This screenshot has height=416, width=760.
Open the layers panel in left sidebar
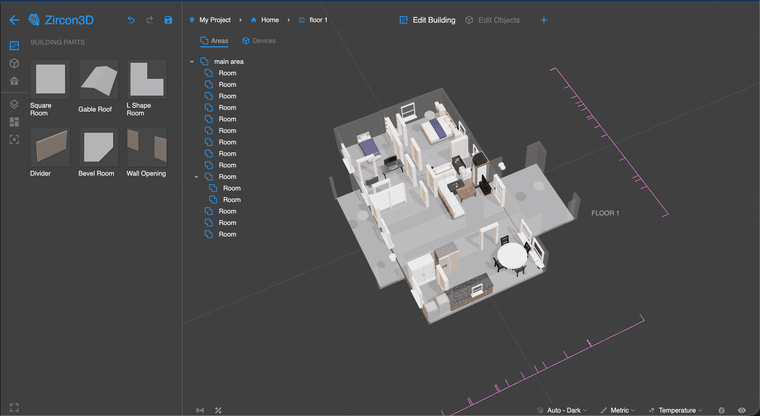click(14, 104)
